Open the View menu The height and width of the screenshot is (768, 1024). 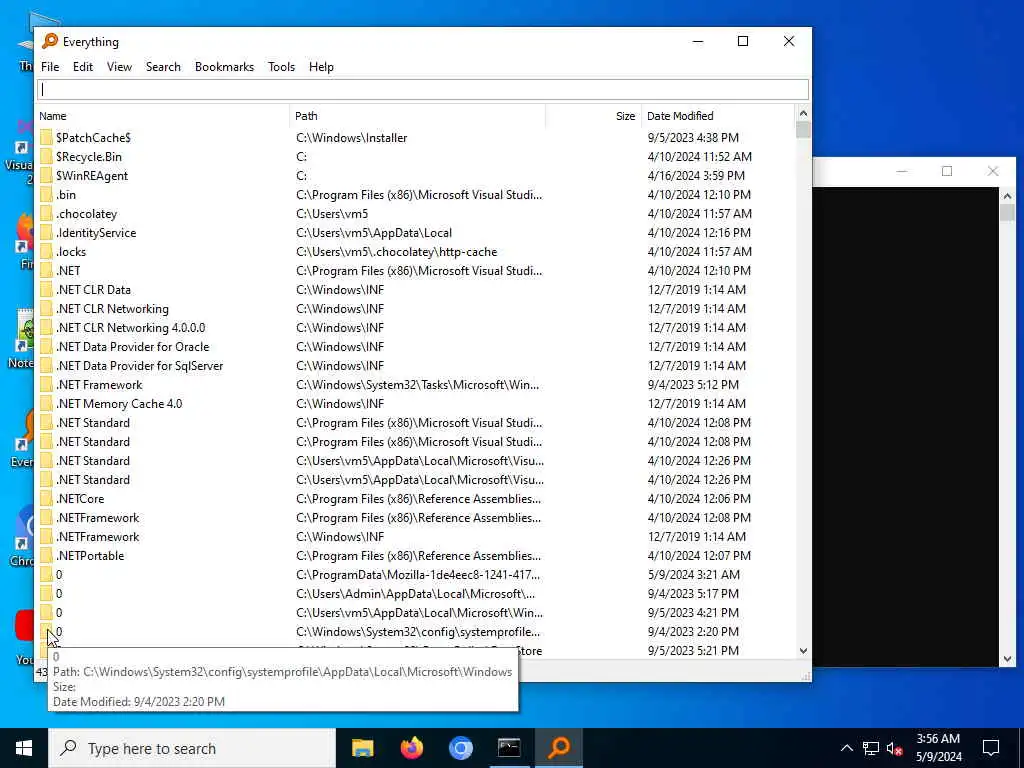point(119,67)
